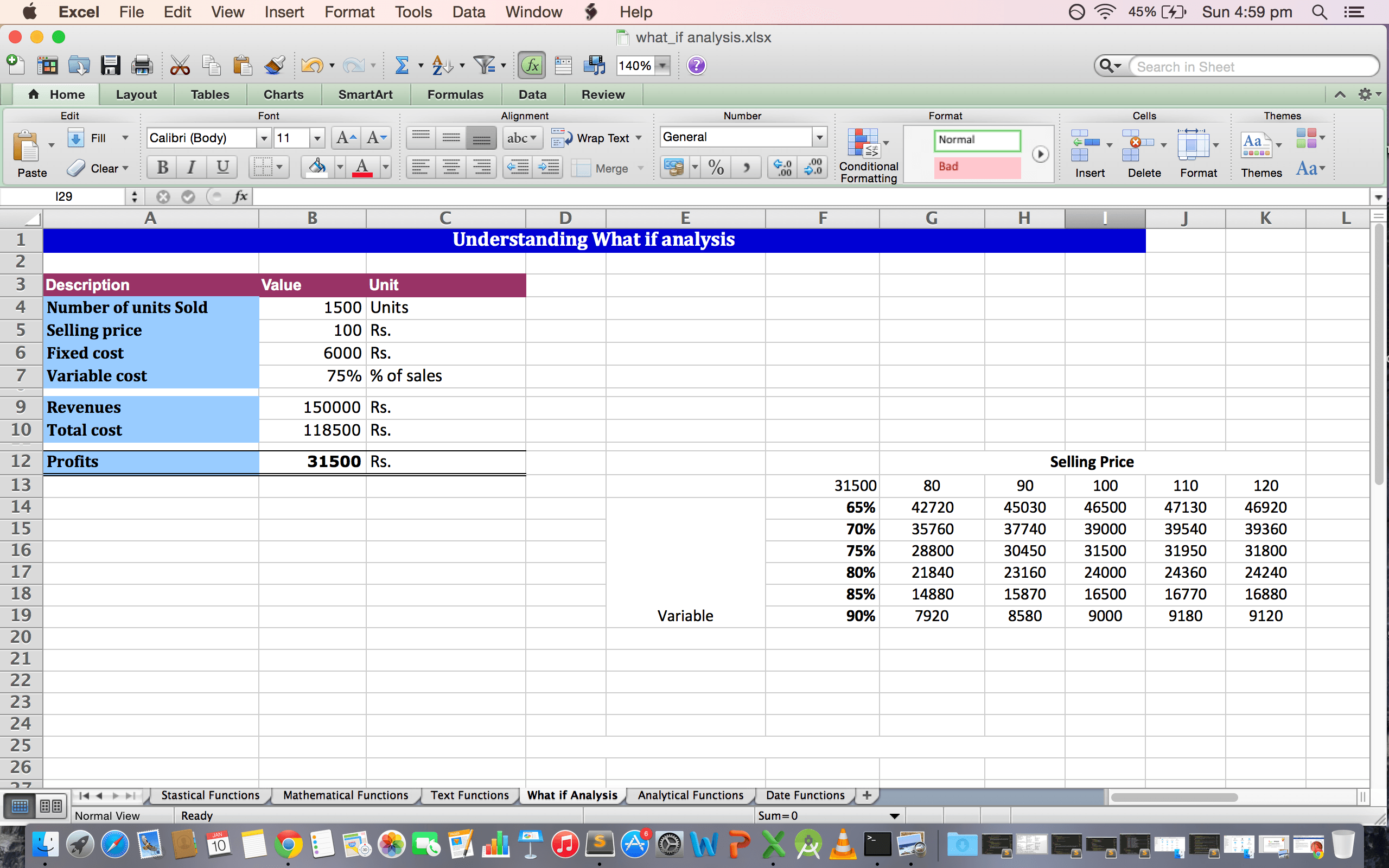Open the borders dropdown arrow
The height and width of the screenshot is (868, 1389).
[279, 168]
